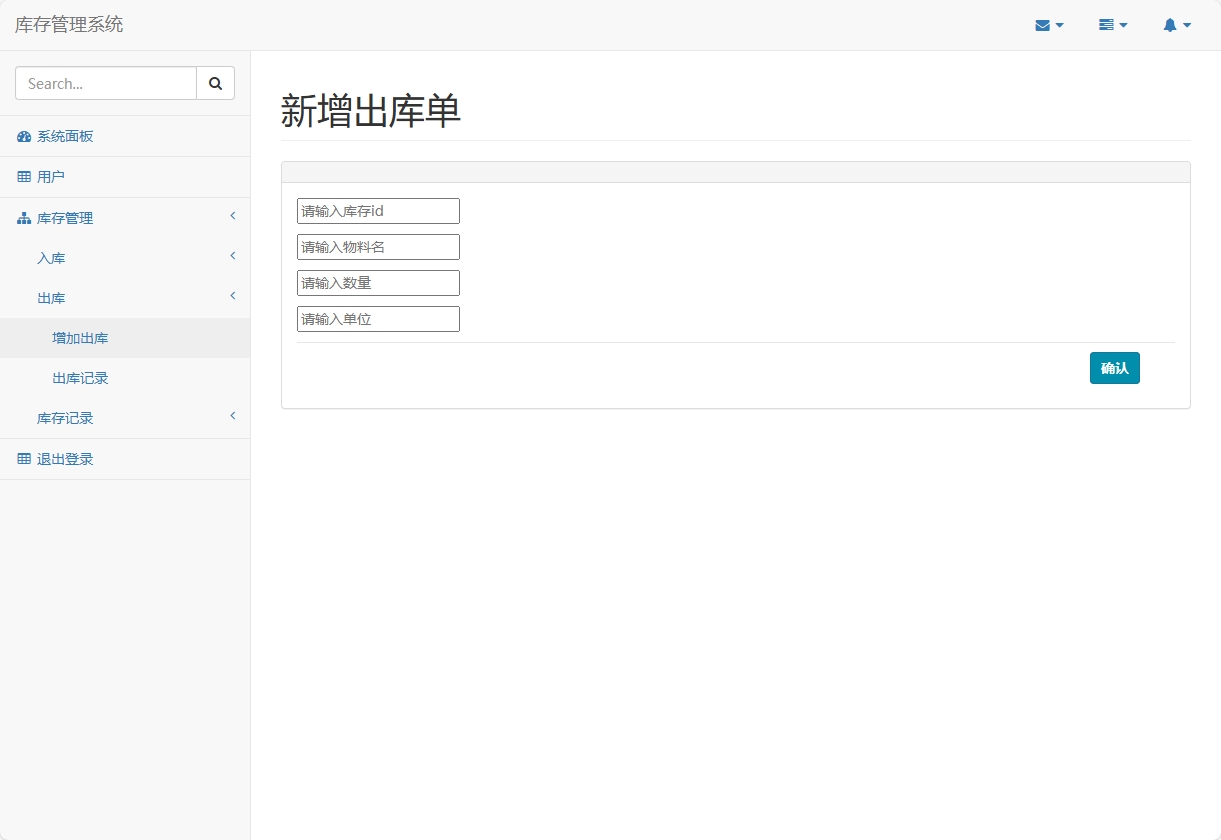This screenshot has width=1221, height=840.
Task: Open the messages dropdown arrow
Action: pyautogui.click(x=1059, y=25)
